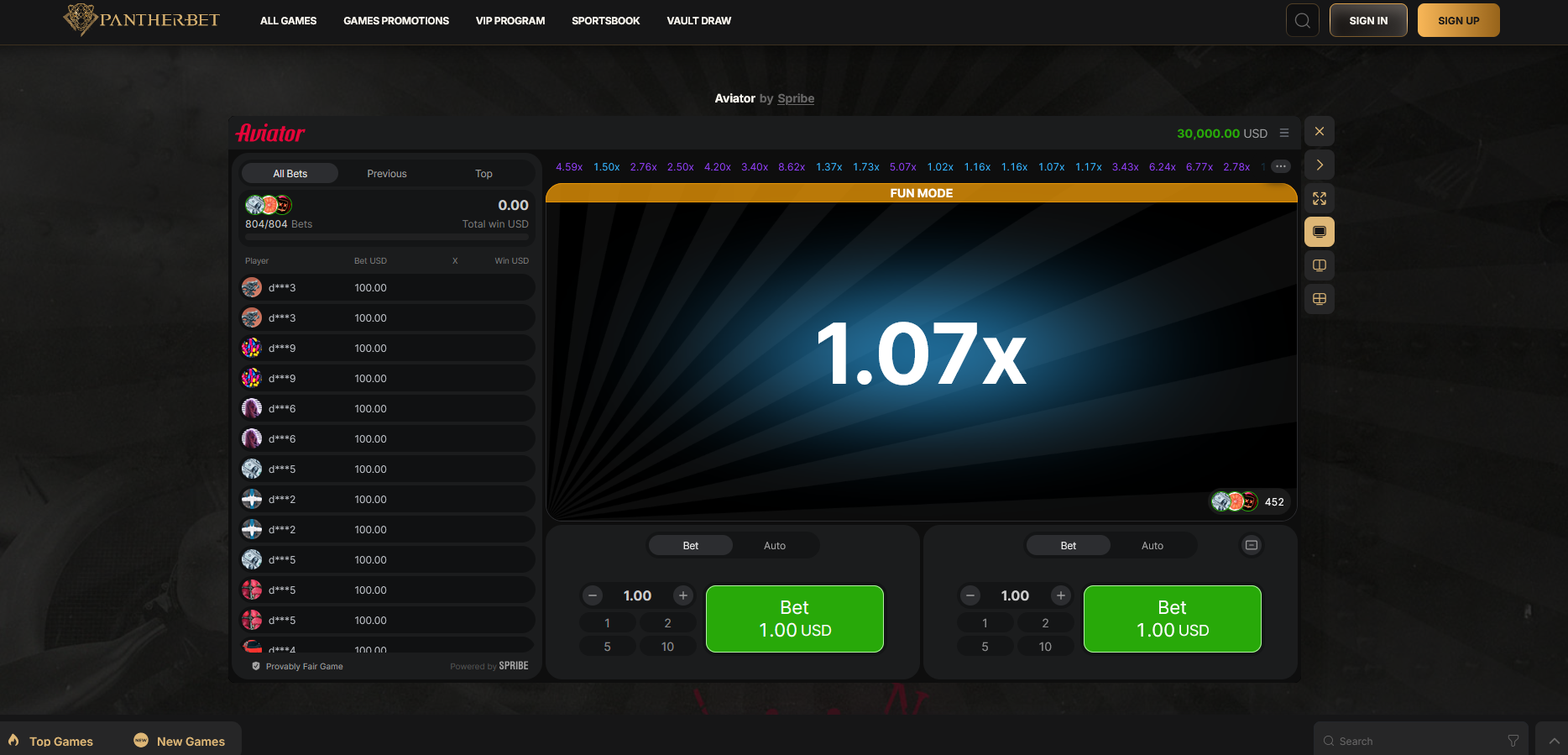Viewport: 1568px width, 755px height.
Task: Switch left bet panel to Auto
Action: click(774, 546)
